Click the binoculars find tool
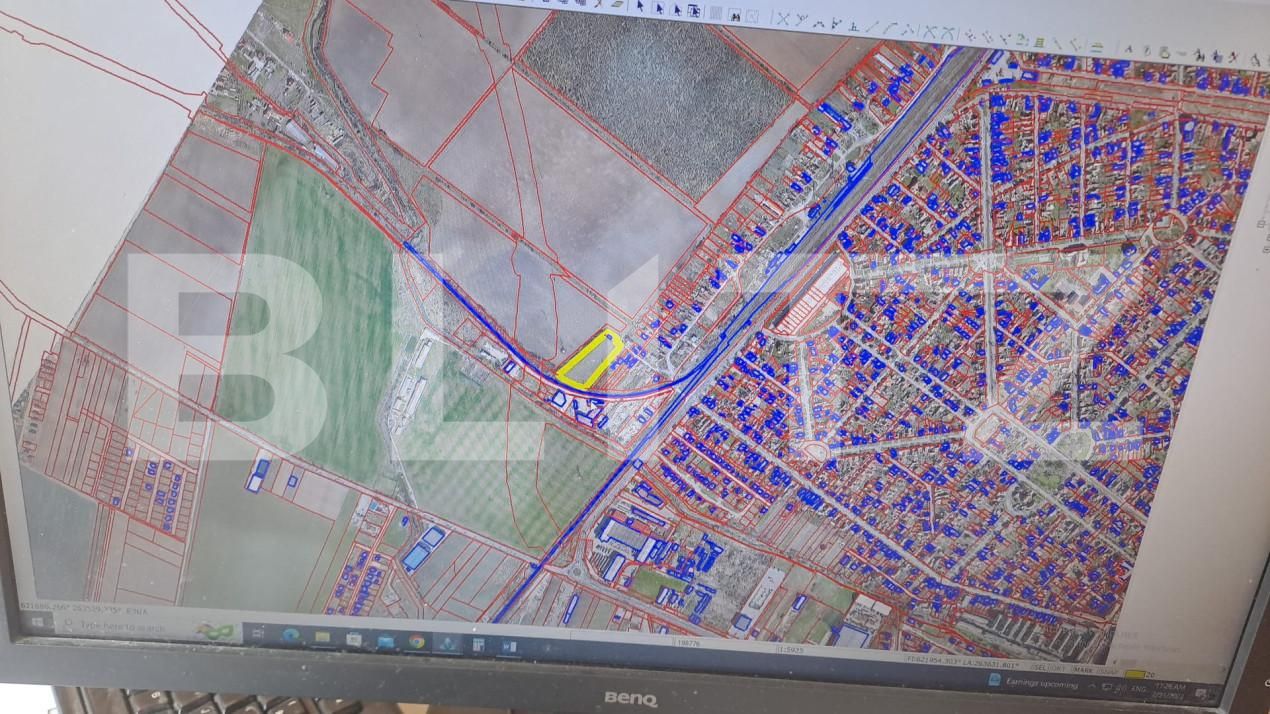The image size is (1270, 714). point(734,16)
